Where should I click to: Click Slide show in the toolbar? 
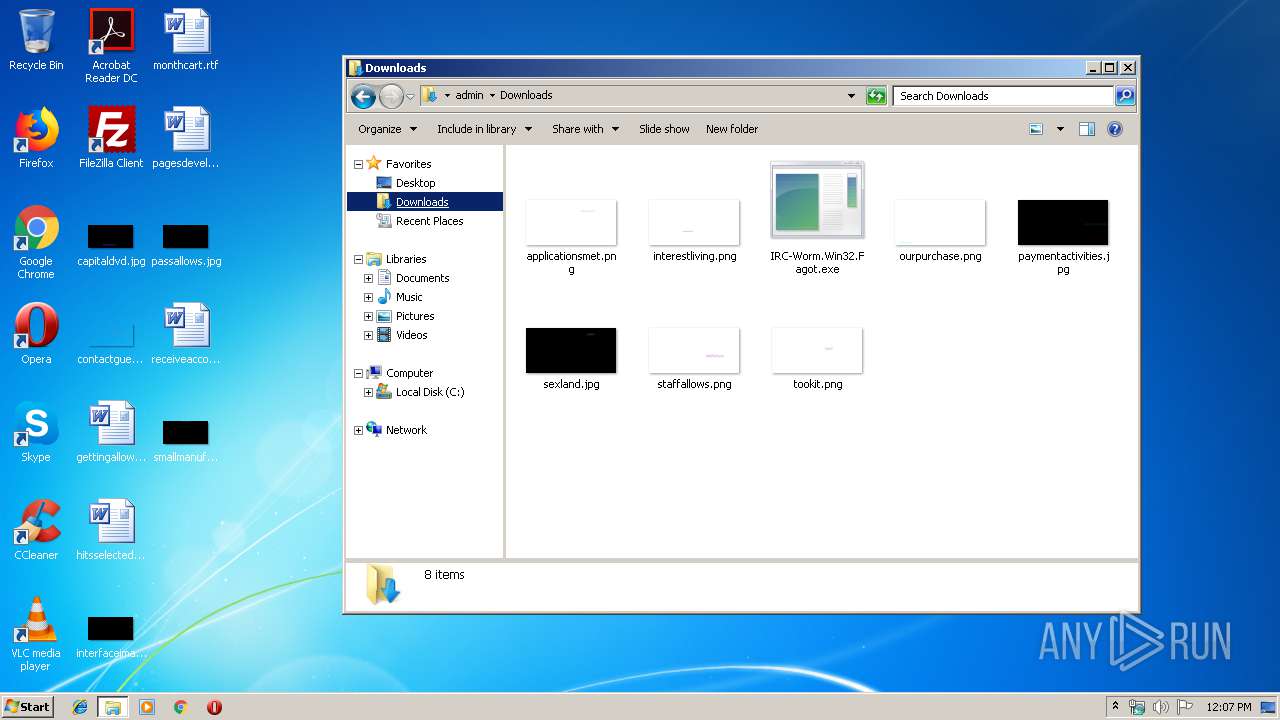(x=664, y=129)
